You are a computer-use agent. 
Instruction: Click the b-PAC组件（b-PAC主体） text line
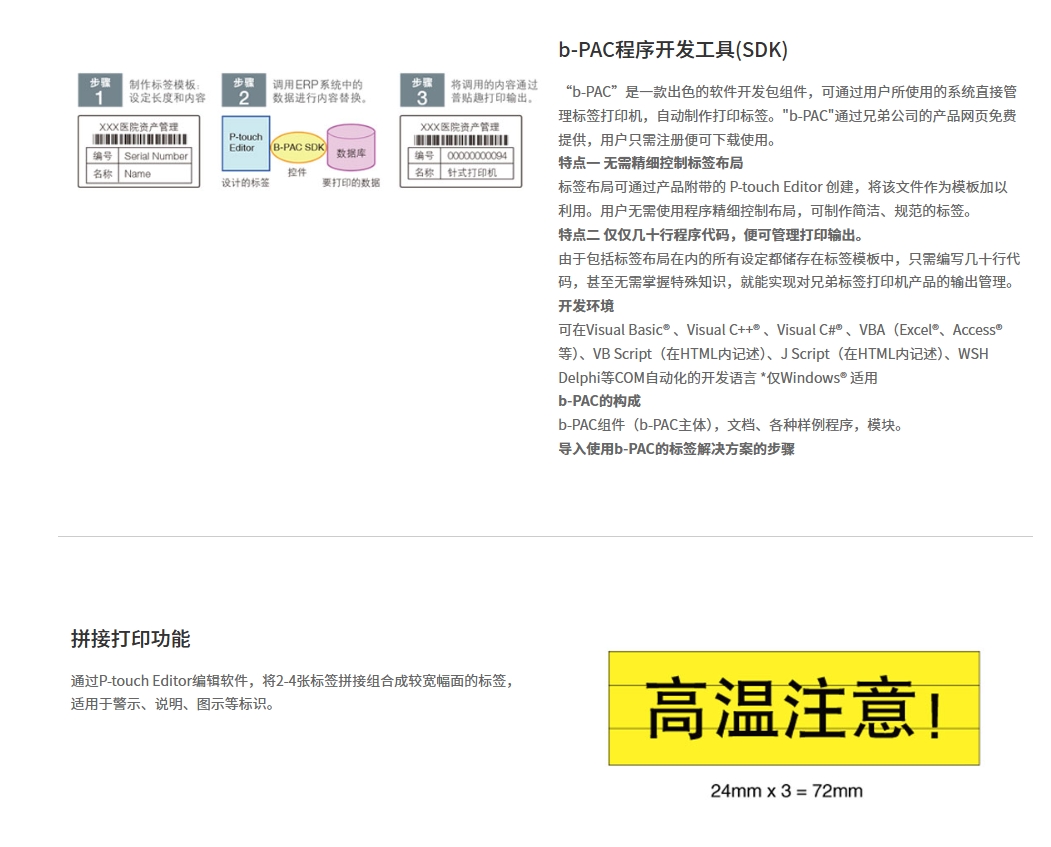[x=731, y=425]
